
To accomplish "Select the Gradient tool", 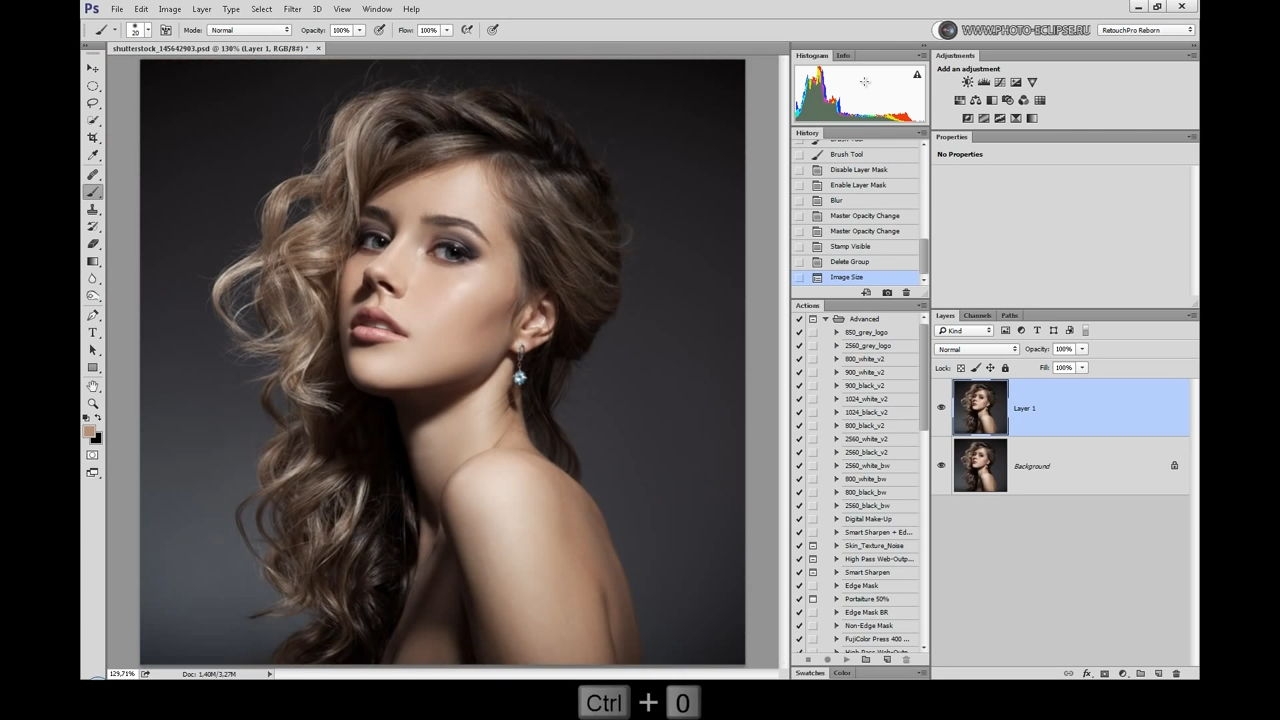I will tap(93, 262).
